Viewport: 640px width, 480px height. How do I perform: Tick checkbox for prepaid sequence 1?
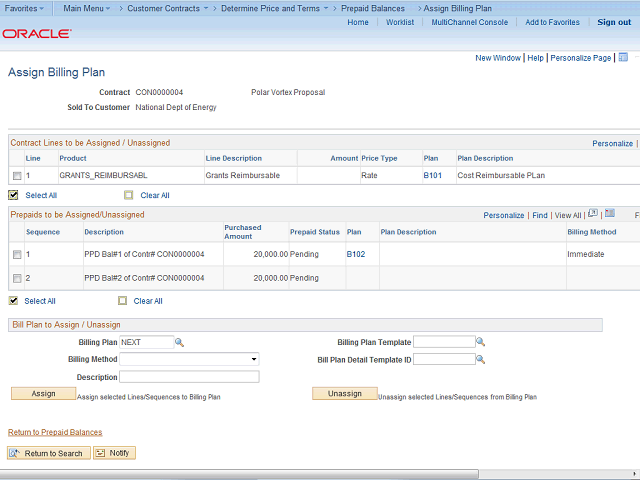16,255
